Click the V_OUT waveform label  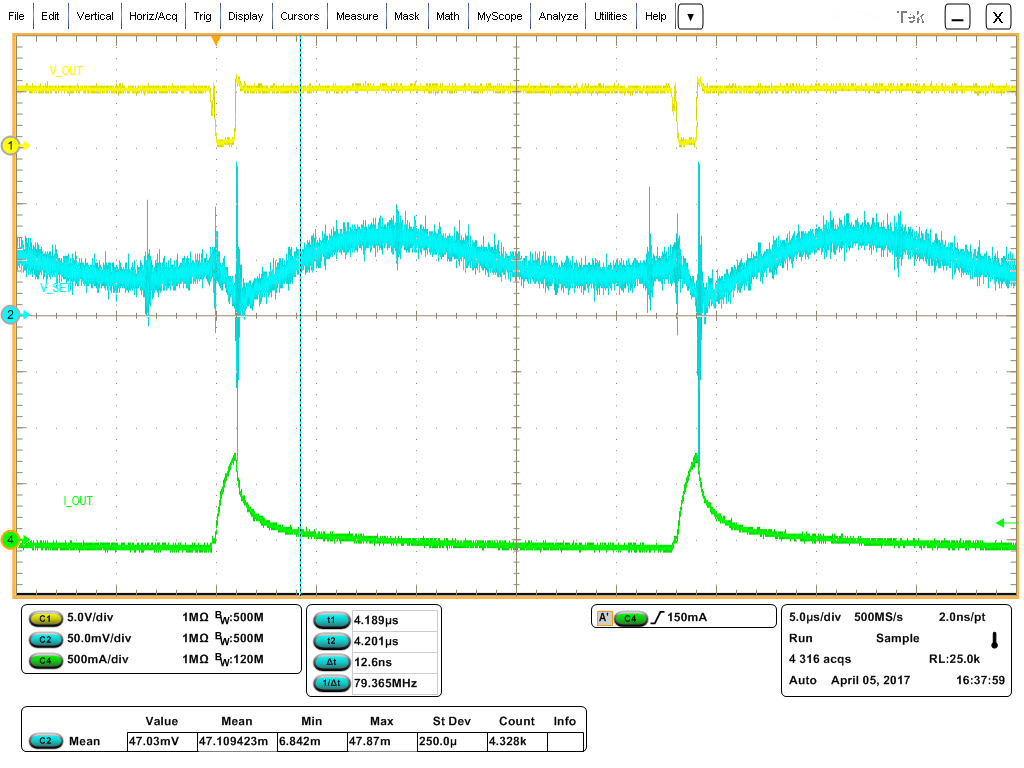[x=66, y=71]
